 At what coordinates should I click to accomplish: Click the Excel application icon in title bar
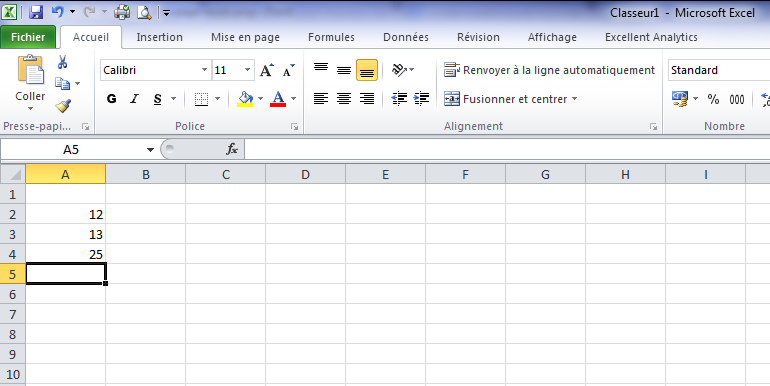pyautogui.click(x=9, y=12)
